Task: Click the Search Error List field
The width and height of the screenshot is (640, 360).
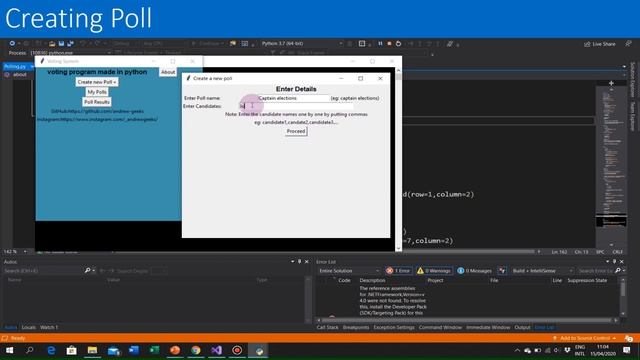Action: tap(596, 271)
